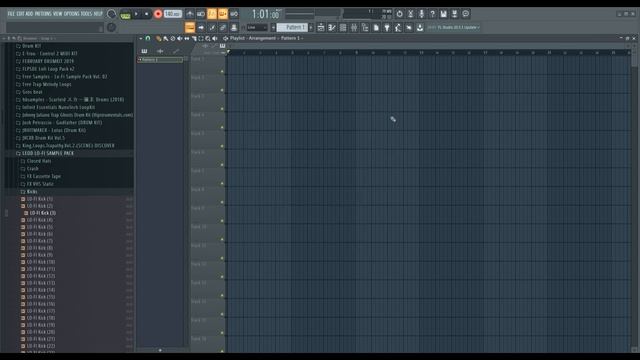Open the Line snap dropdown
The height and width of the screenshot is (360, 640).
257,28
